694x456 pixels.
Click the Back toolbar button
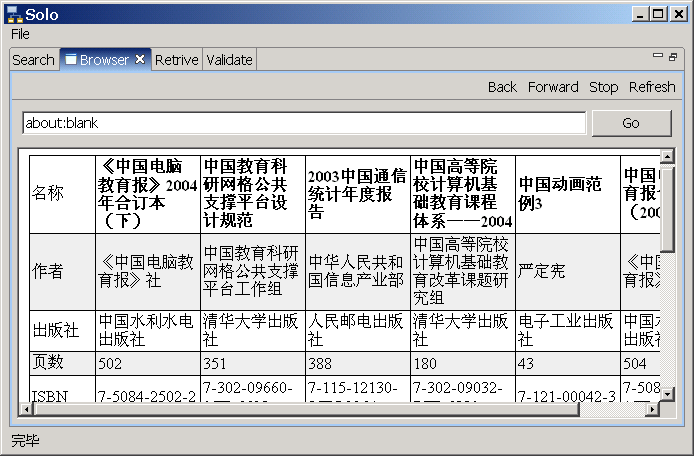(x=502, y=87)
